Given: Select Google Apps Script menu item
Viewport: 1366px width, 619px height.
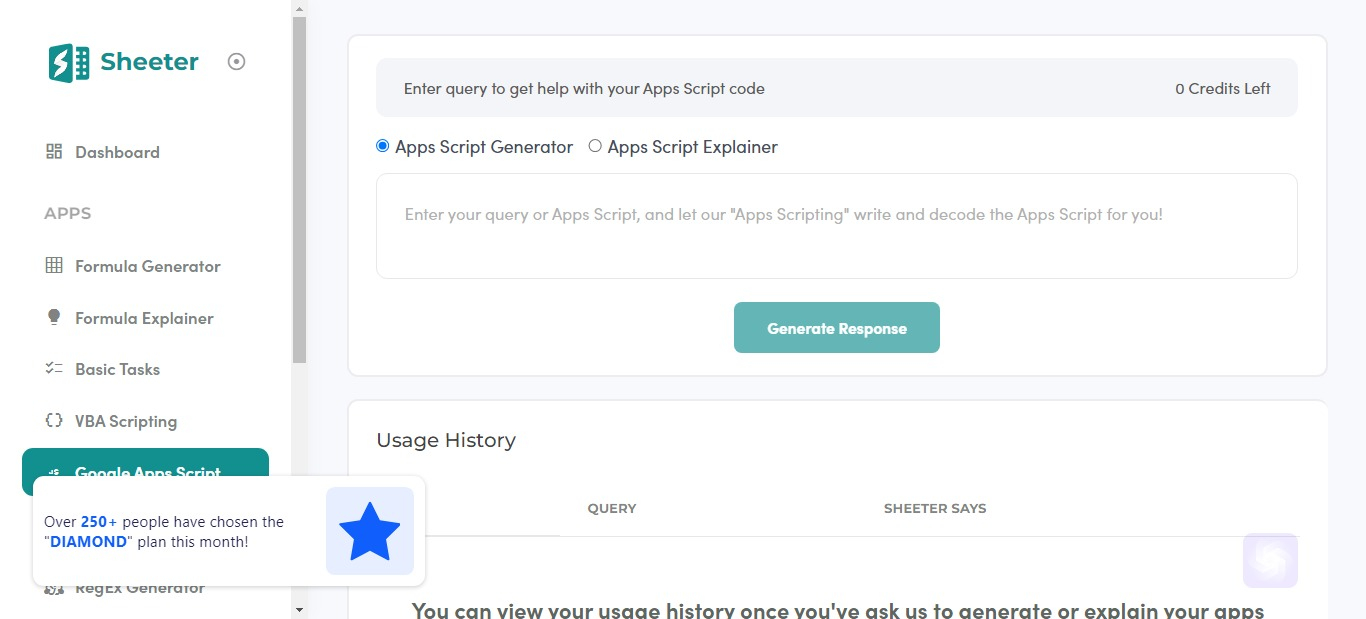Looking at the screenshot, I should coord(145,463).
